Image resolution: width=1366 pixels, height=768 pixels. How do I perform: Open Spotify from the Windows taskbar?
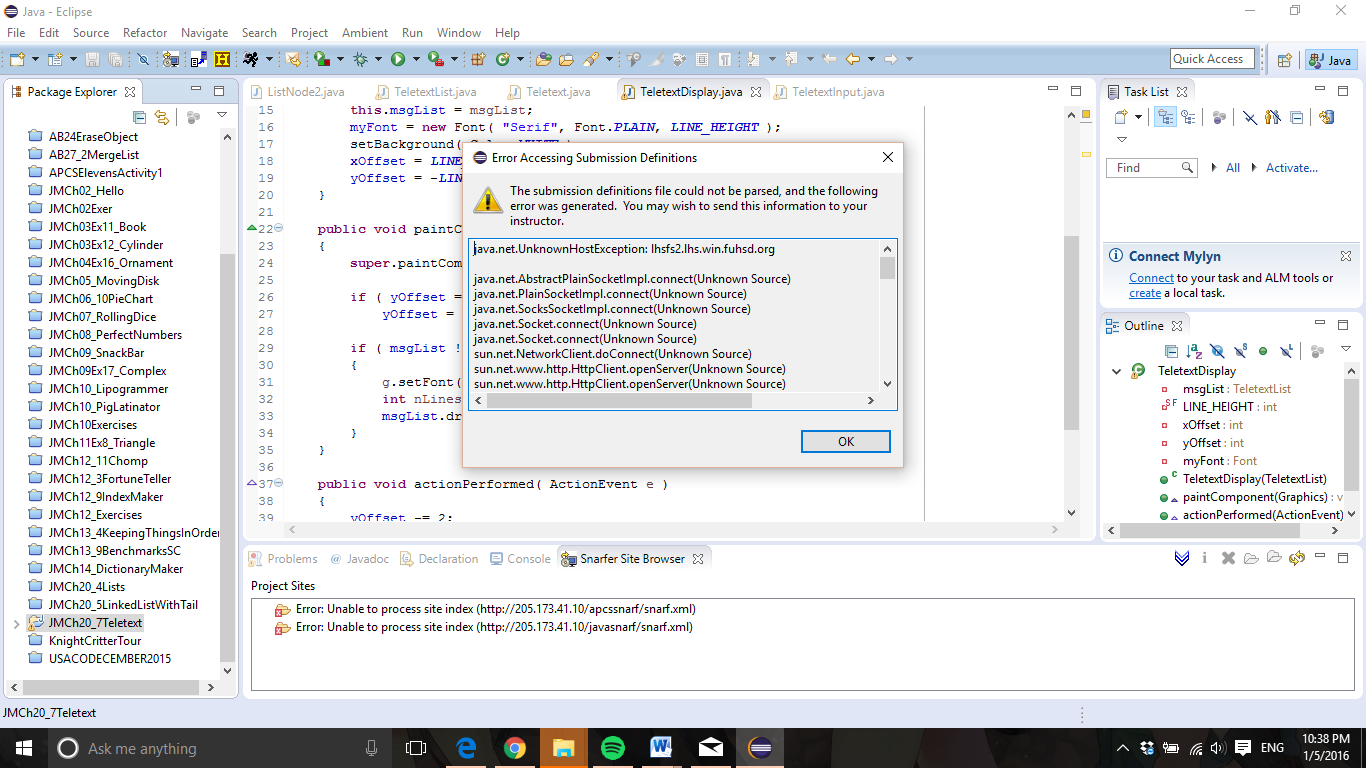coord(613,748)
